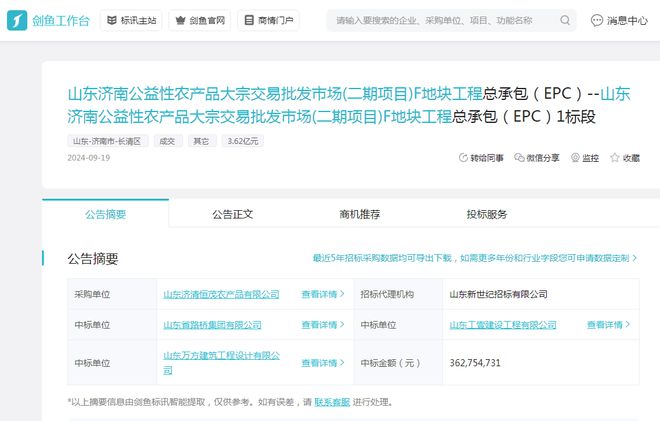This screenshot has height=421, width=660.
Task: Switch to the 商机推荐 tab
Action: pyautogui.click(x=360, y=214)
